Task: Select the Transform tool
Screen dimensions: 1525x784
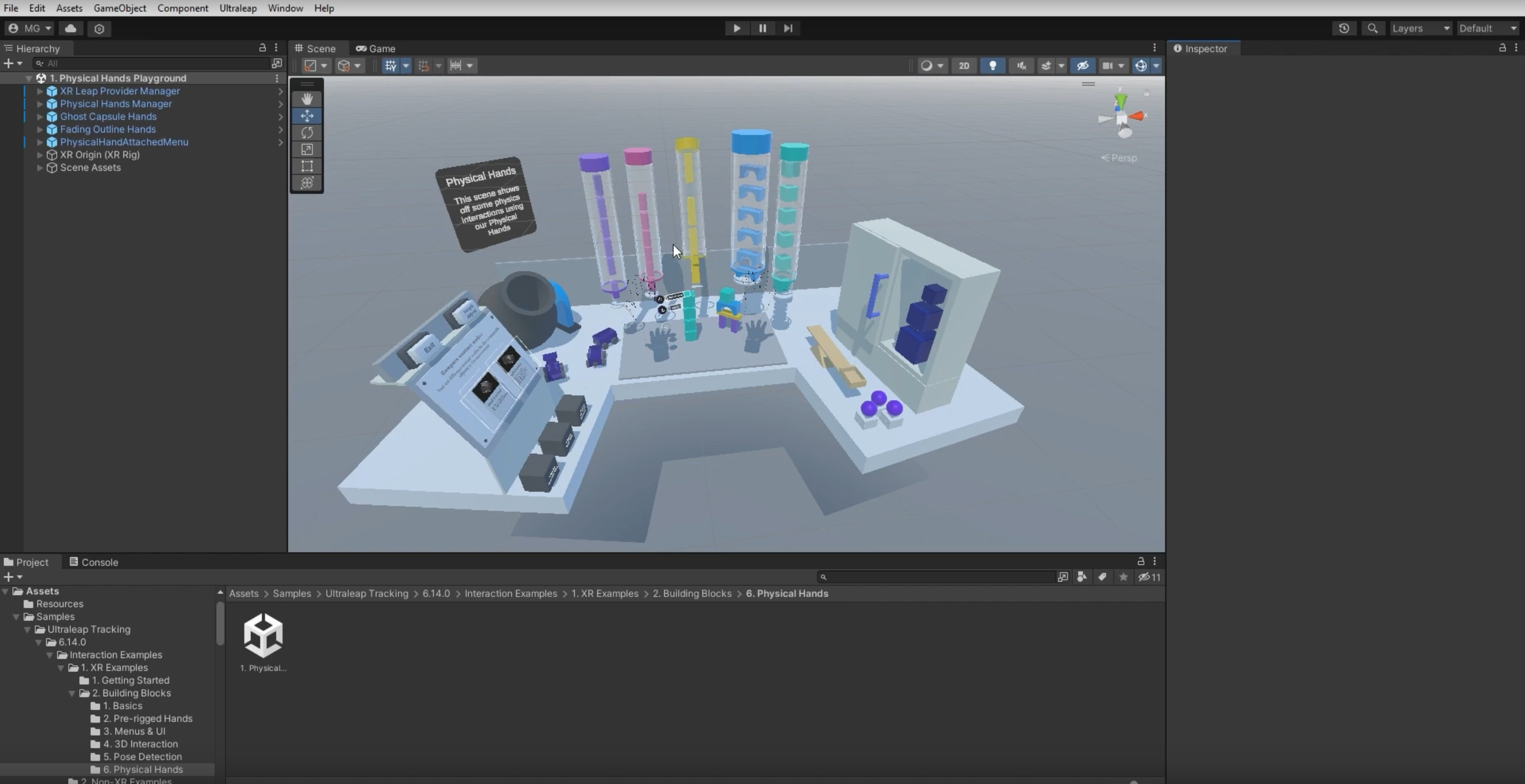Action: 307,183
